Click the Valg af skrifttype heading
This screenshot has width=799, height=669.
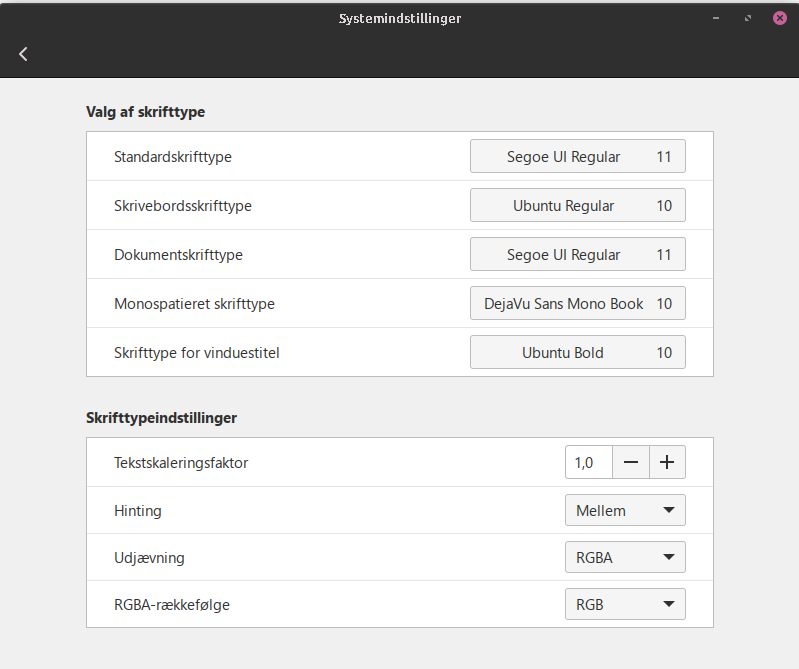click(145, 112)
